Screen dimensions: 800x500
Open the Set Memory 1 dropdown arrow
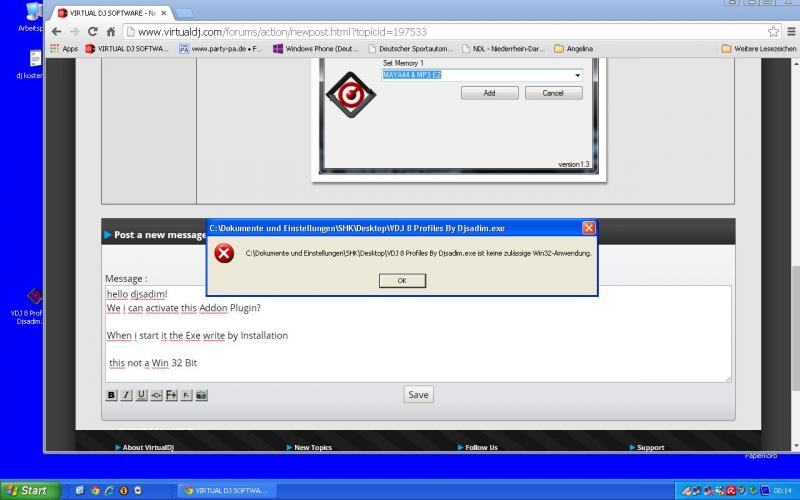[x=578, y=75]
